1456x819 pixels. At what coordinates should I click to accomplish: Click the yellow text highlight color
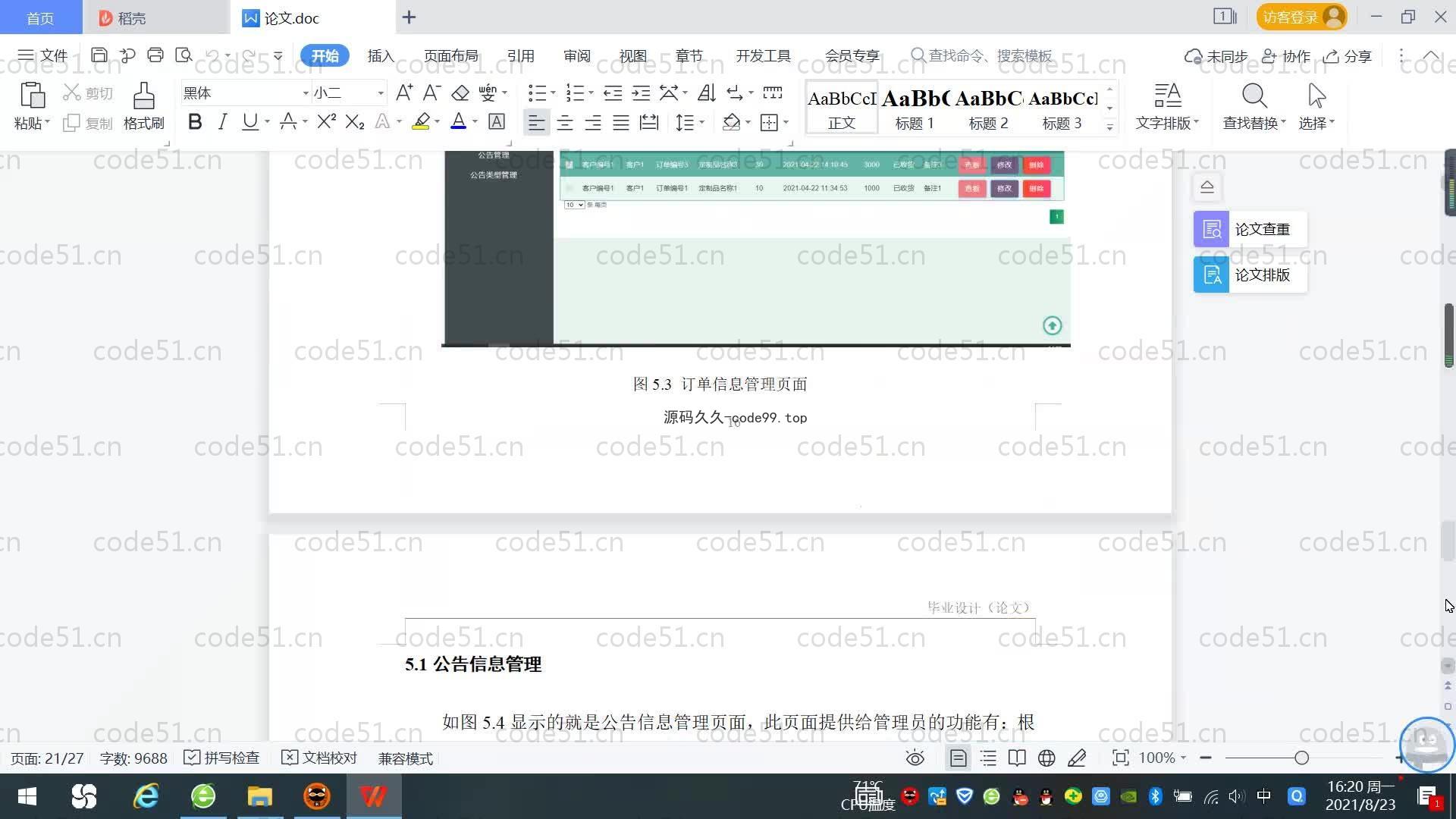point(421,122)
